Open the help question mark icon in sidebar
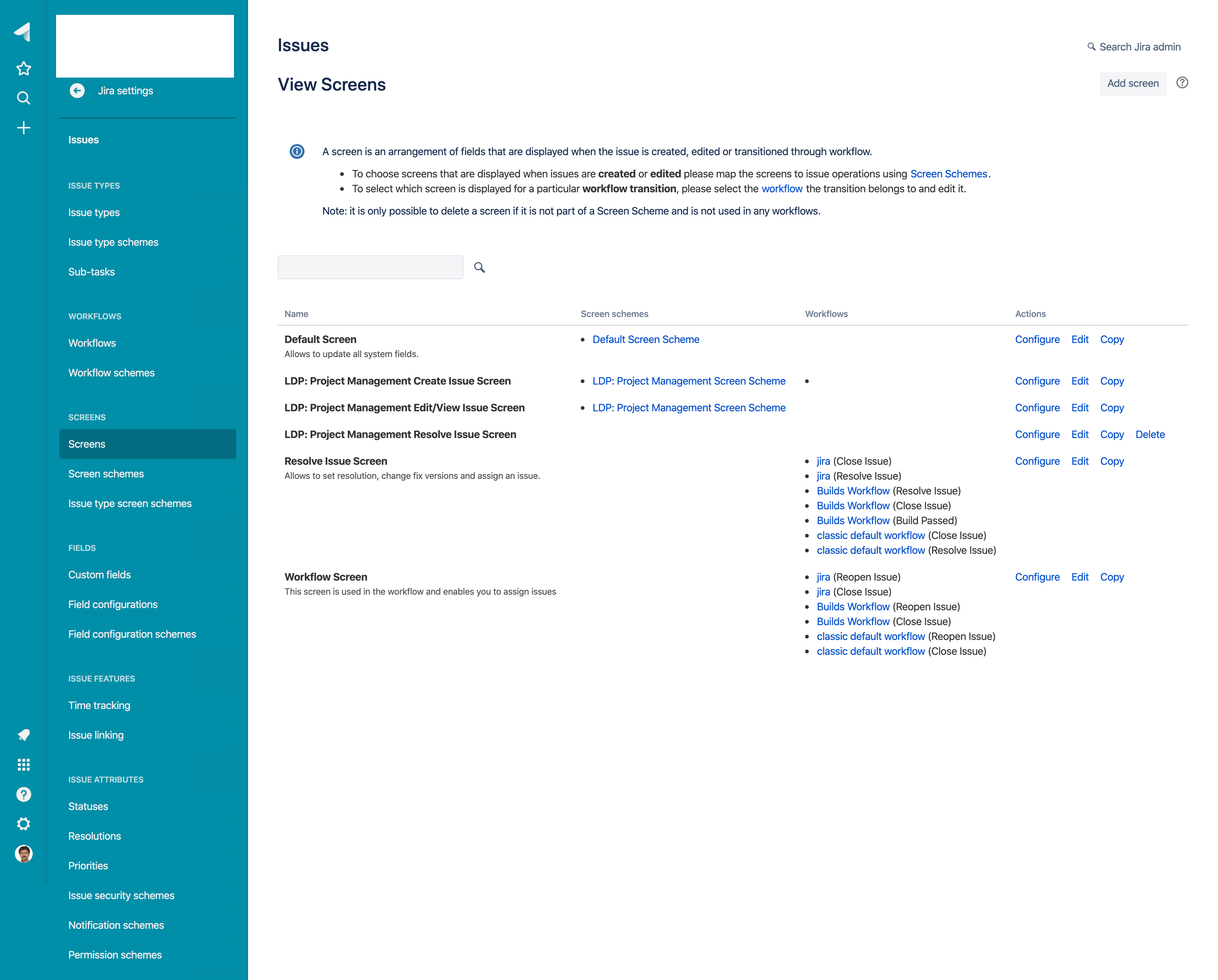The height and width of the screenshot is (980, 1218). [23, 794]
